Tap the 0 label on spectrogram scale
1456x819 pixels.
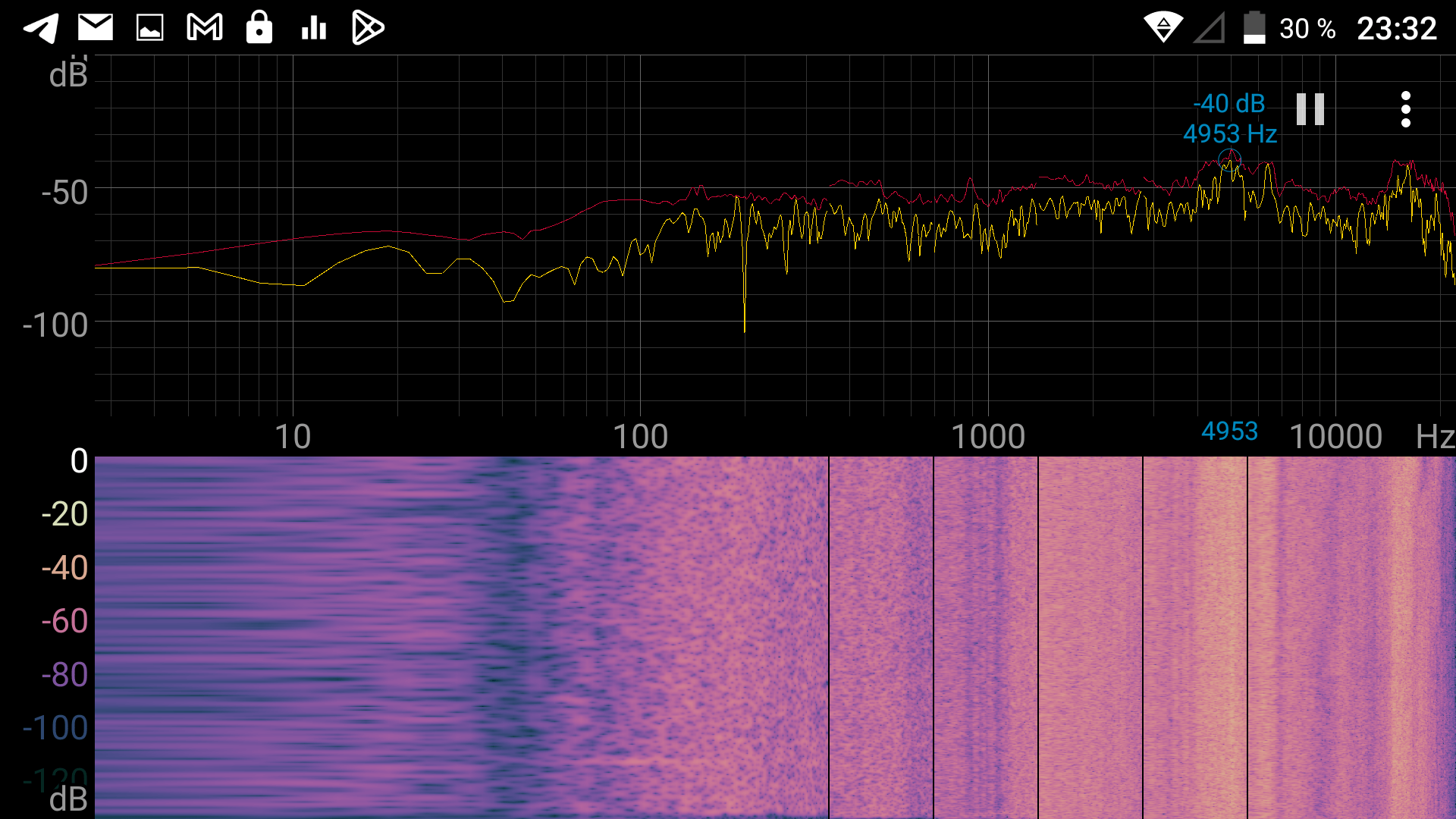tap(79, 461)
